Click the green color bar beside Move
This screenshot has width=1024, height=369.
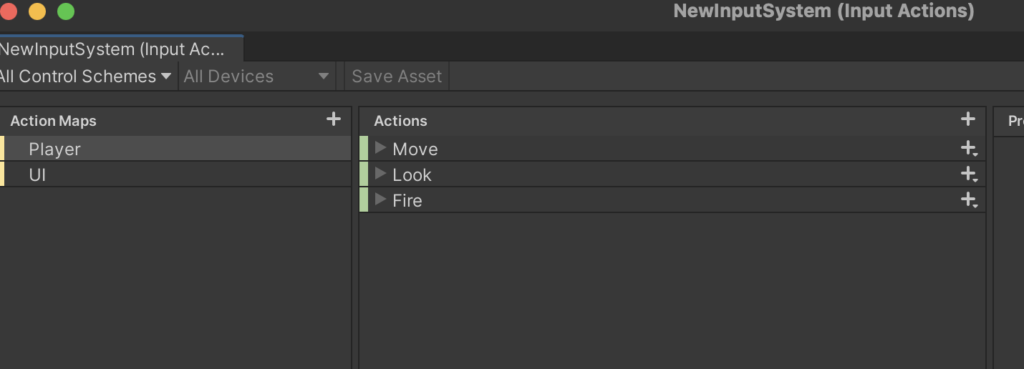pyautogui.click(x=364, y=149)
